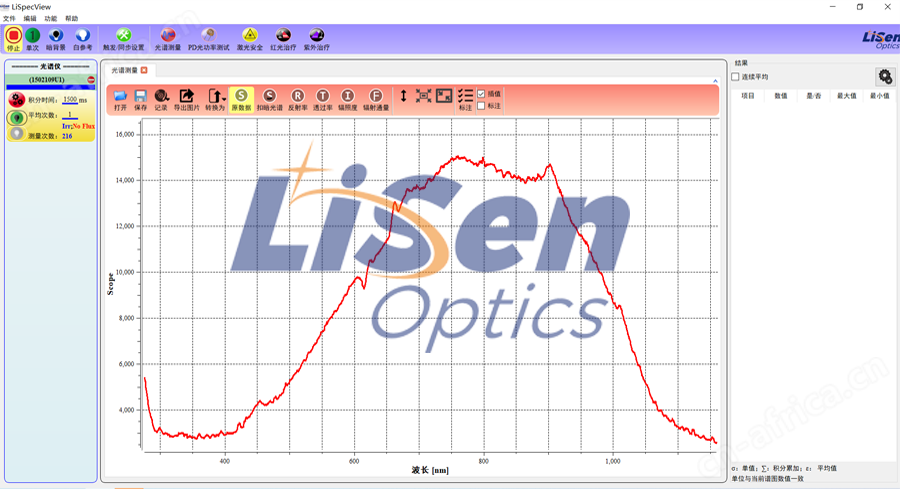Click the 最小值 column header

point(879,96)
